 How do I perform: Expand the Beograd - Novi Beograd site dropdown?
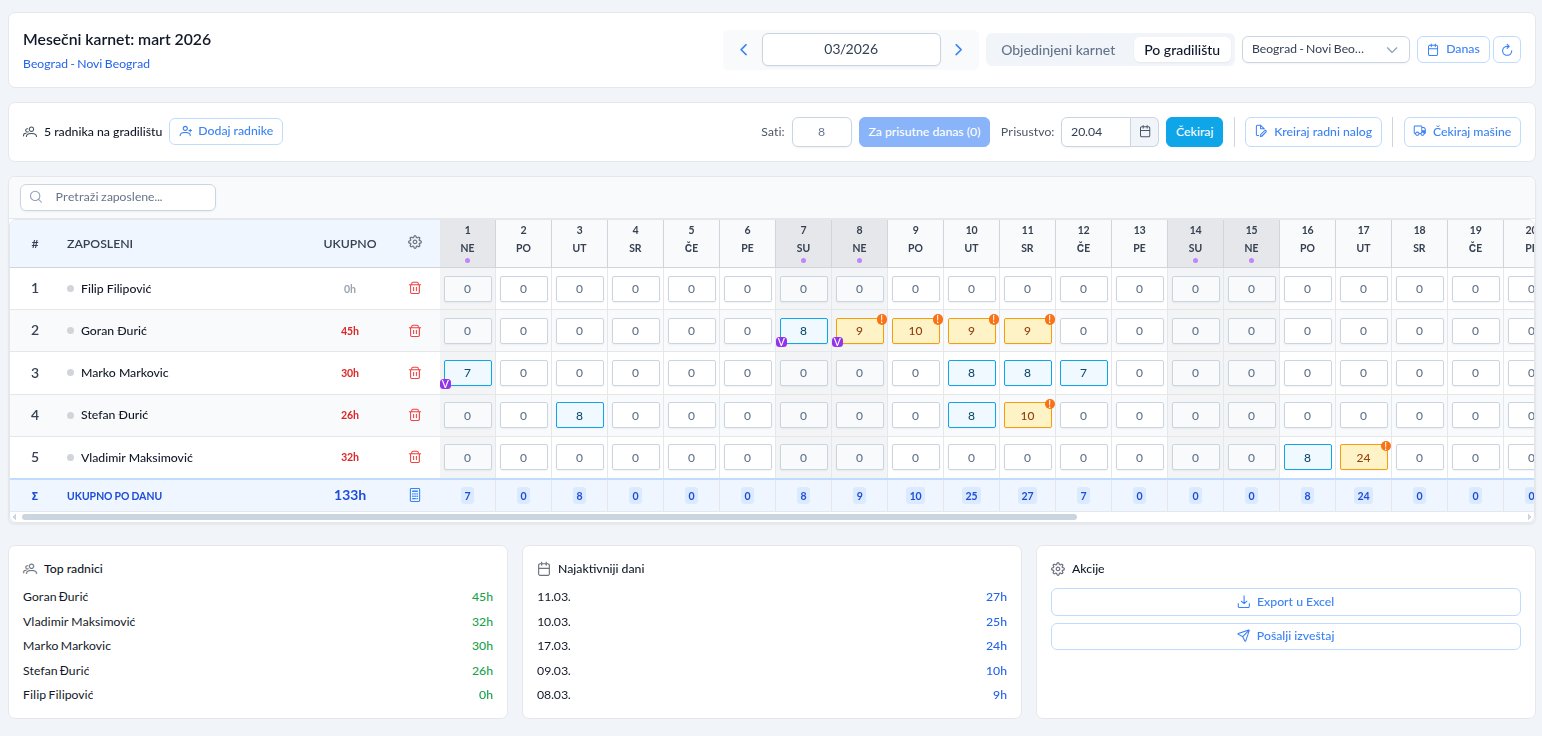1324,50
